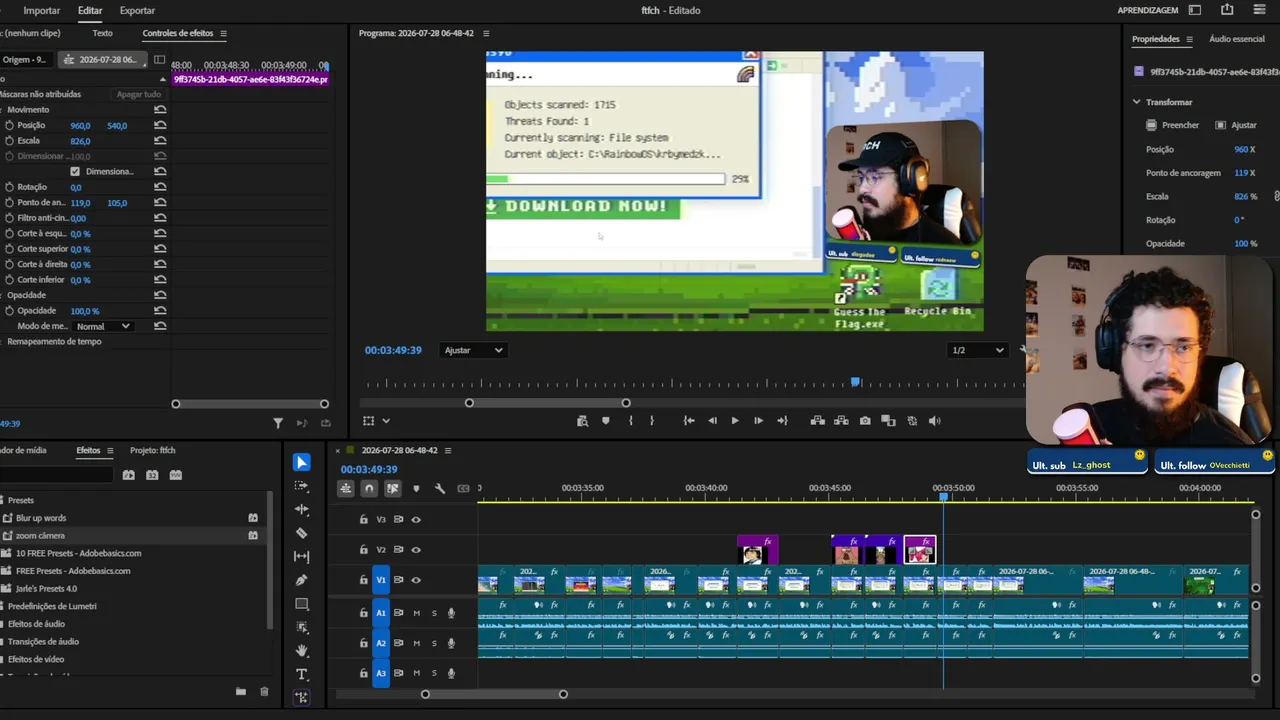1280x720 pixels.
Task: Step forward one frame in program monitor
Action: [758, 421]
